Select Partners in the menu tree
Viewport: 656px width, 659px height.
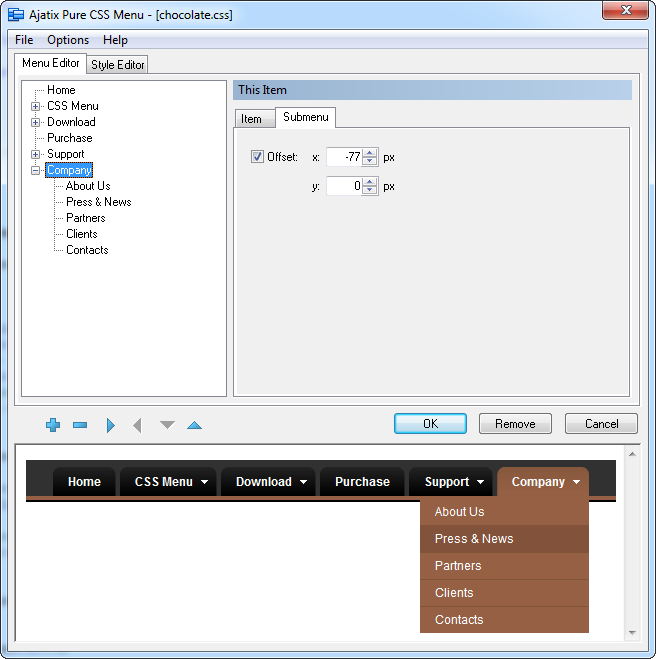pyautogui.click(x=86, y=218)
